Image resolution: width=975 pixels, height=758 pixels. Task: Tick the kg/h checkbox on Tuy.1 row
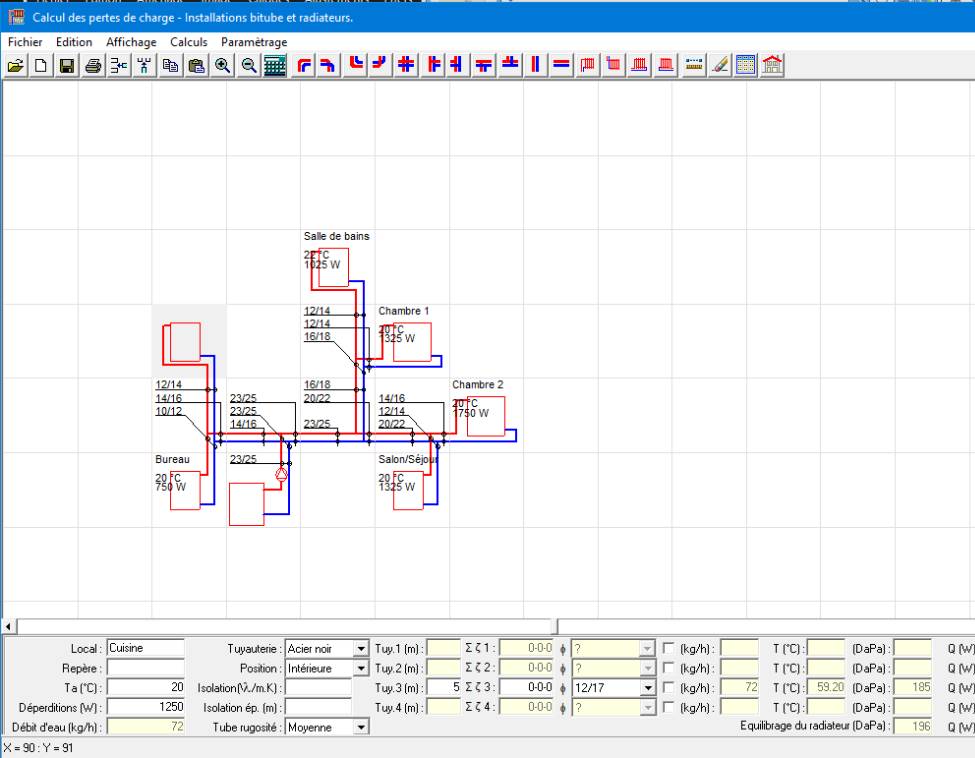[x=669, y=648]
